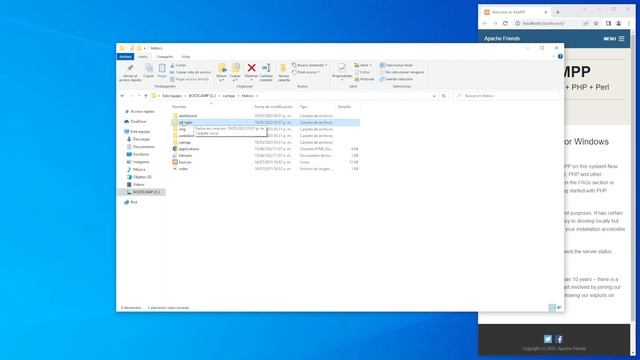Switch to the Vista ribbon tab
The height and width of the screenshot is (360, 640).
(186, 57)
